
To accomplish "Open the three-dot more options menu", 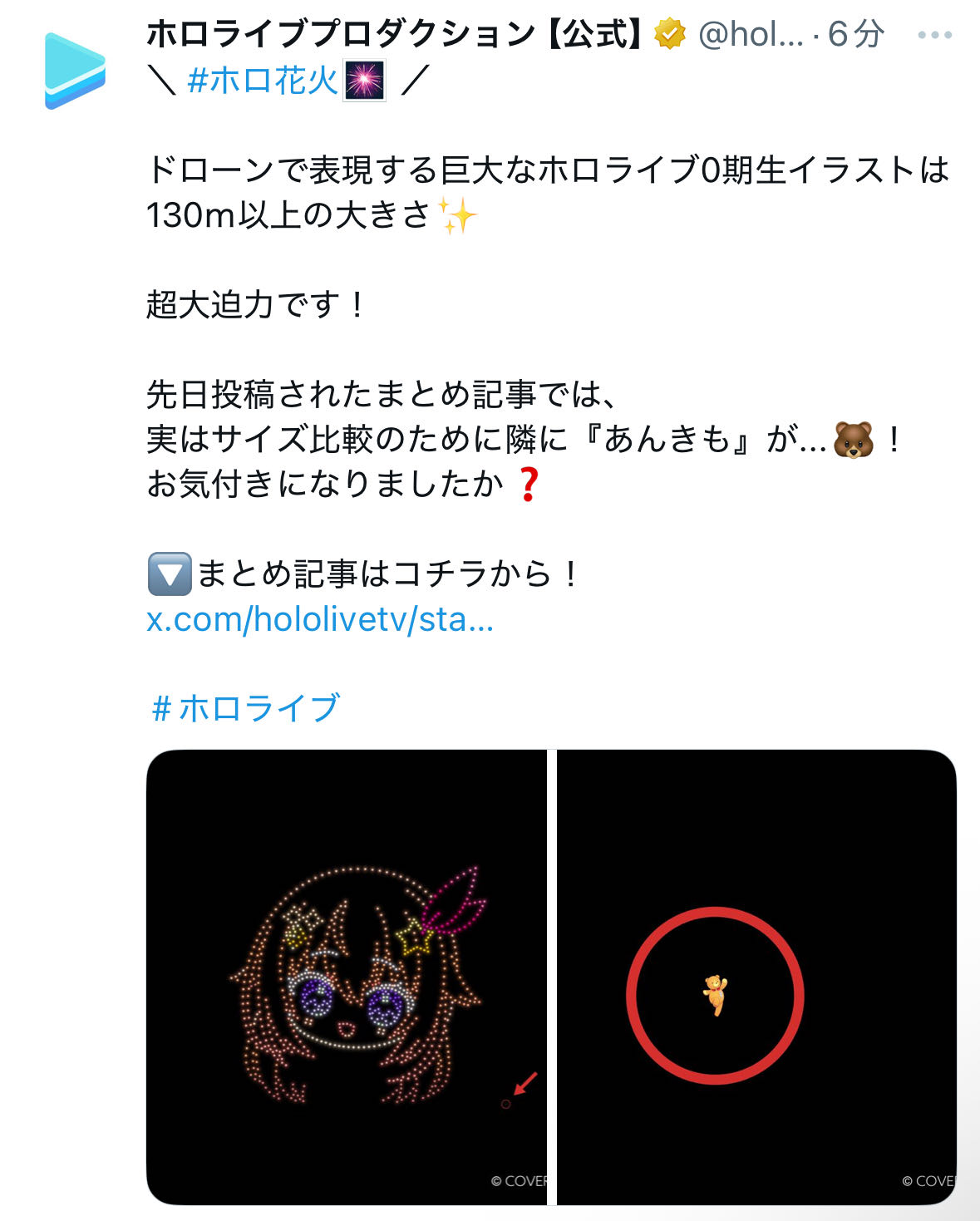I will click(x=934, y=35).
